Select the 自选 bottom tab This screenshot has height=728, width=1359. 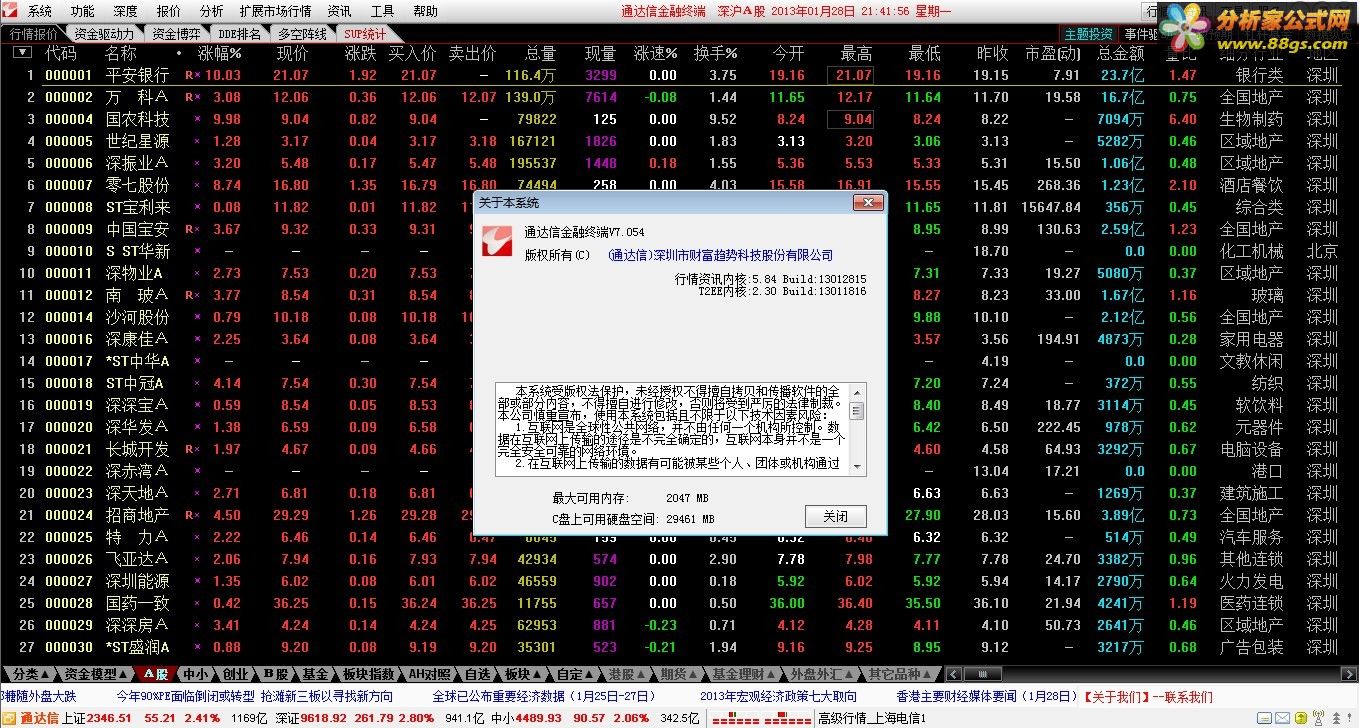[x=478, y=674]
